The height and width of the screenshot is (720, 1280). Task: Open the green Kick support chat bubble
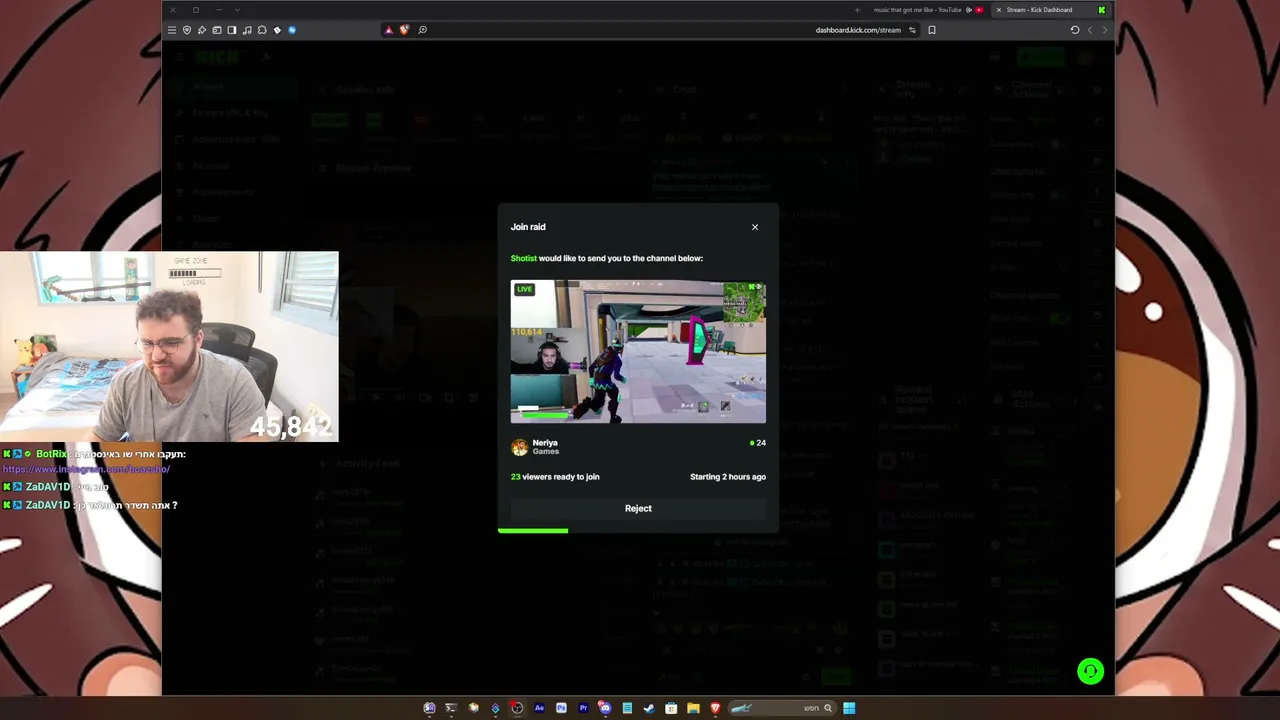pyautogui.click(x=1090, y=671)
